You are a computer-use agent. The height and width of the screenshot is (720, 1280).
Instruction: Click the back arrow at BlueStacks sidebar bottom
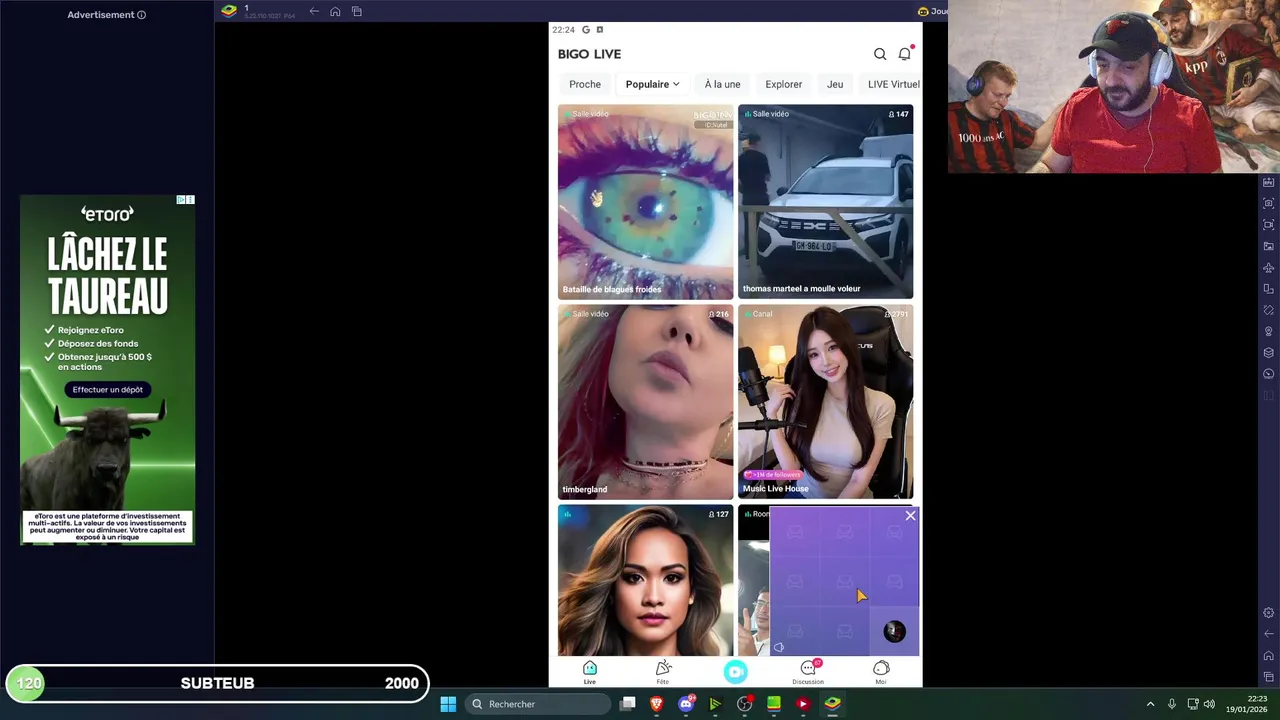(1269, 634)
